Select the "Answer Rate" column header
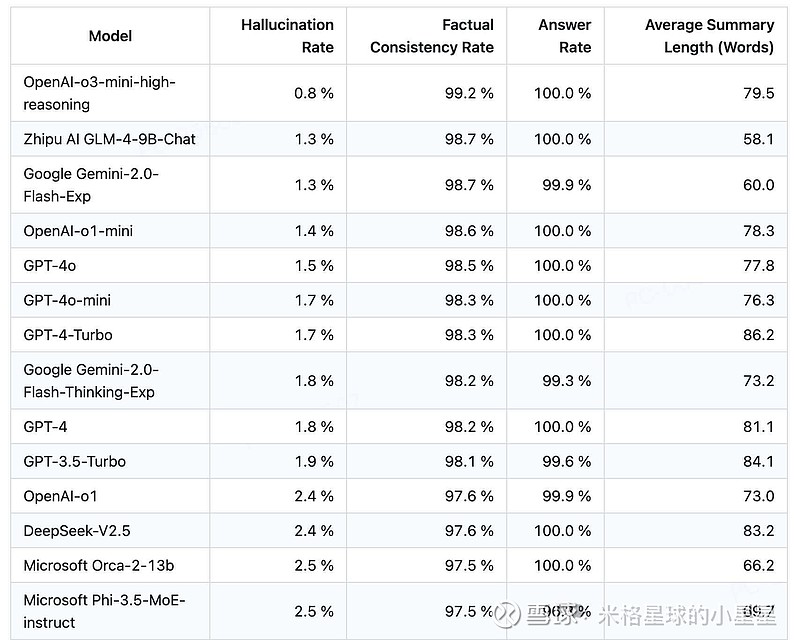The image size is (800, 640). [564, 36]
